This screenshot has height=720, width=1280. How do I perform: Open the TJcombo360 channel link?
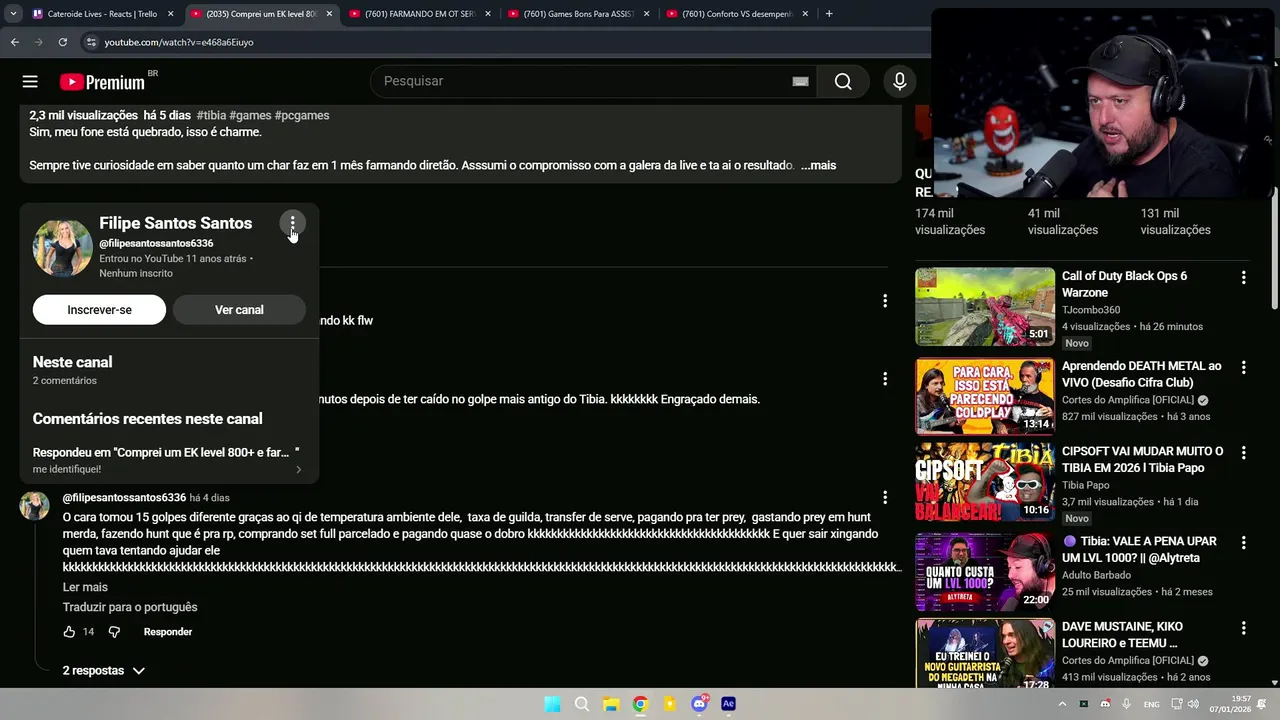click(1091, 310)
